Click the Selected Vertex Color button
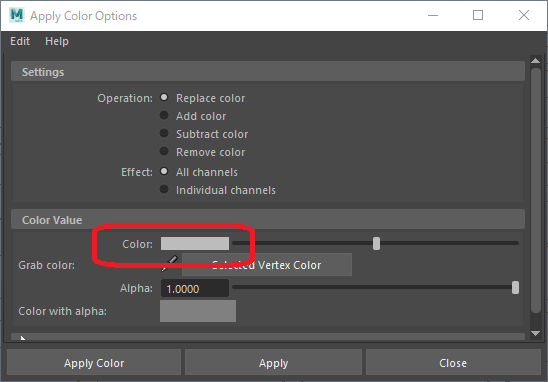 [x=267, y=265]
